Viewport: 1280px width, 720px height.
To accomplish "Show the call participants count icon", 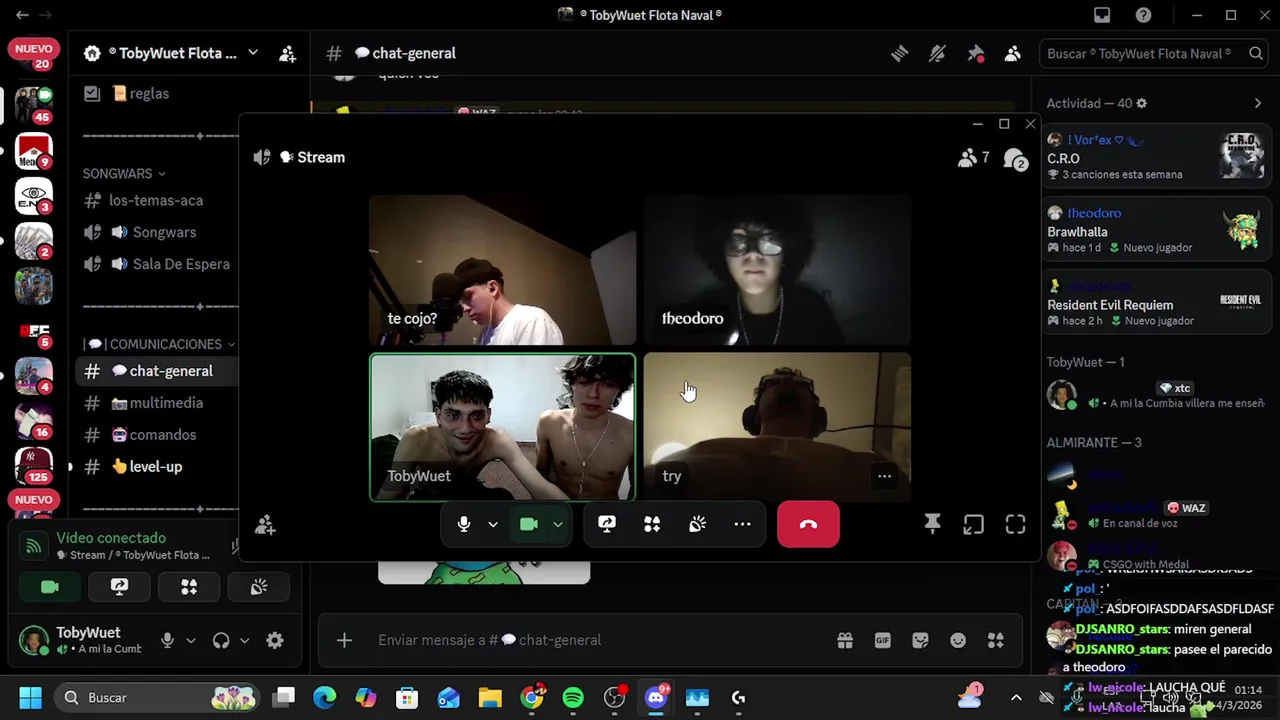I will click(973, 158).
